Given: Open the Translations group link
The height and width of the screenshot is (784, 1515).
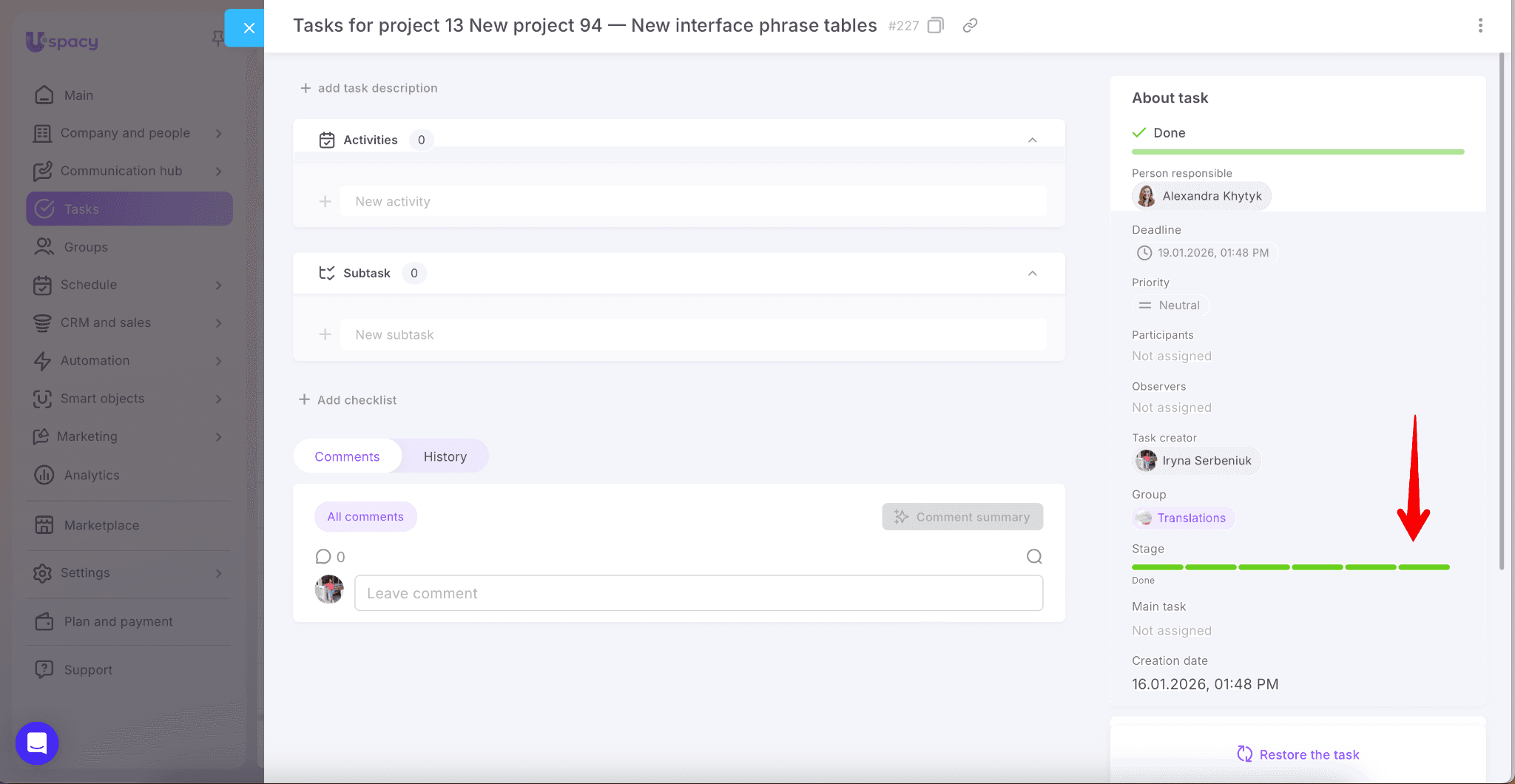Looking at the screenshot, I should pyautogui.click(x=1191, y=518).
